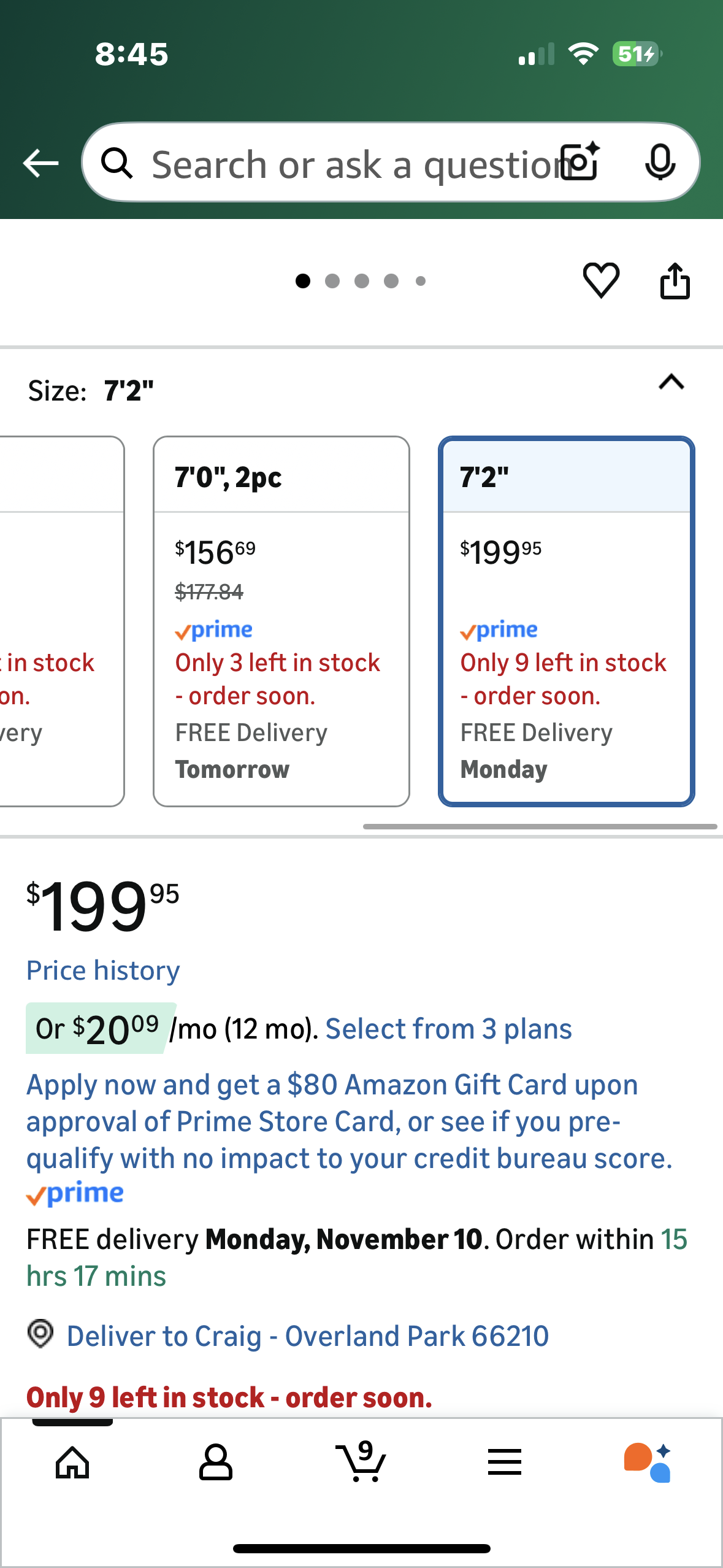Viewport: 723px width, 1568px height.
Task: Select the partially visible left size option
Action: pyautogui.click(x=61, y=621)
